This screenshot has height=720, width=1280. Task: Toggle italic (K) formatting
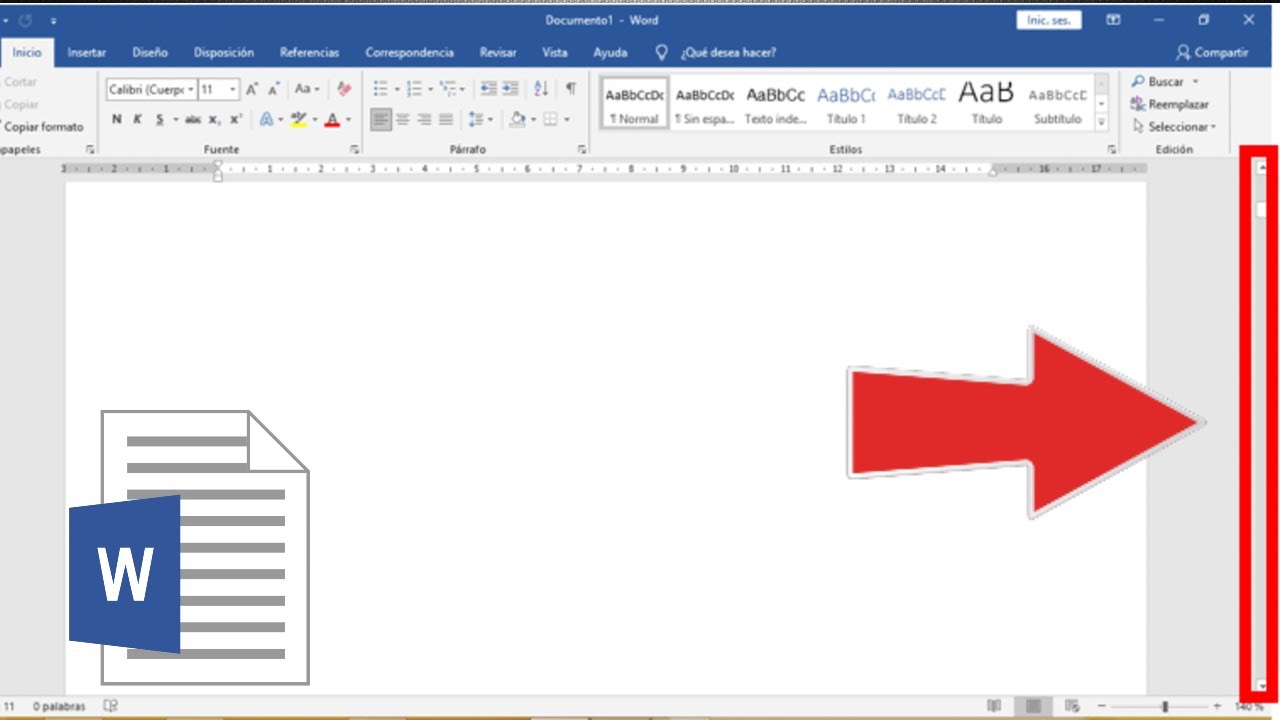click(x=137, y=119)
